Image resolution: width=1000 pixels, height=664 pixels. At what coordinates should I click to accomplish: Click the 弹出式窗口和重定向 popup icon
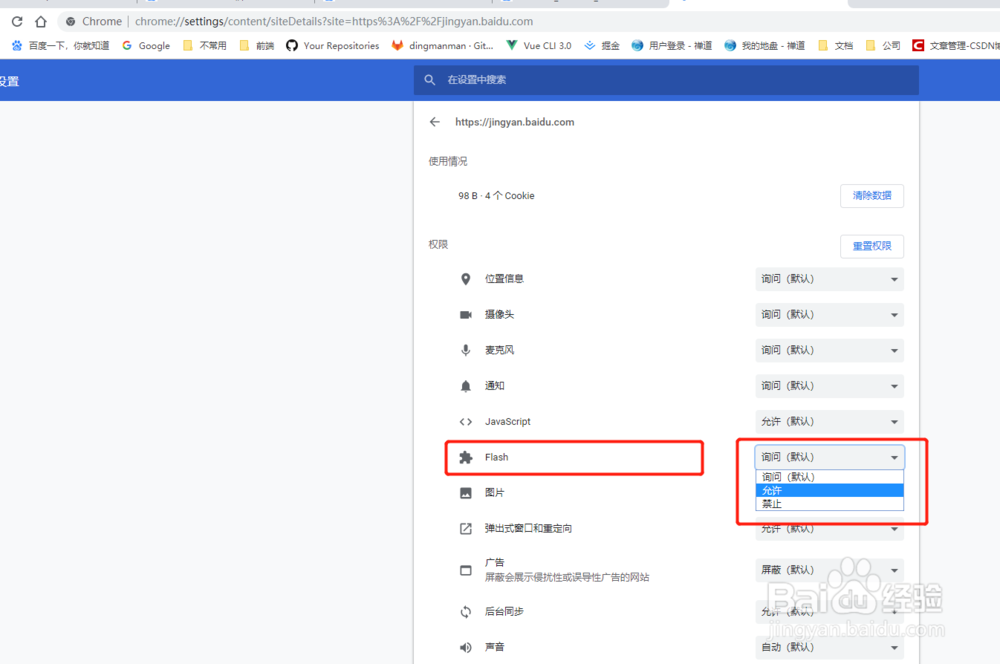465,528
